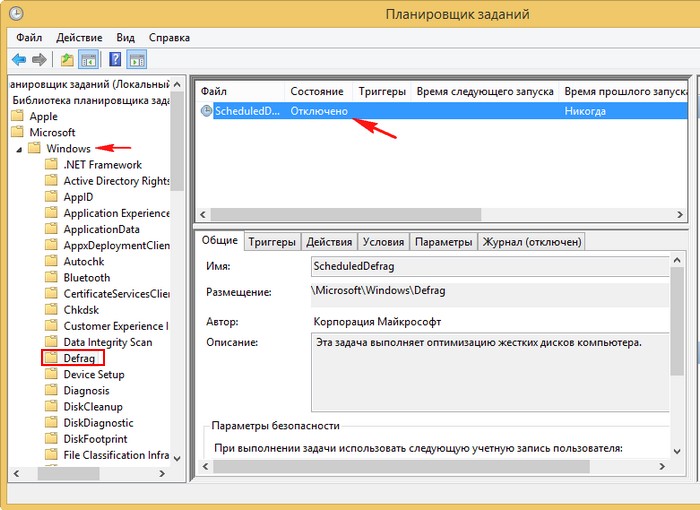
Task: Click the Up one level folder icon
Action: pos(67,60)
